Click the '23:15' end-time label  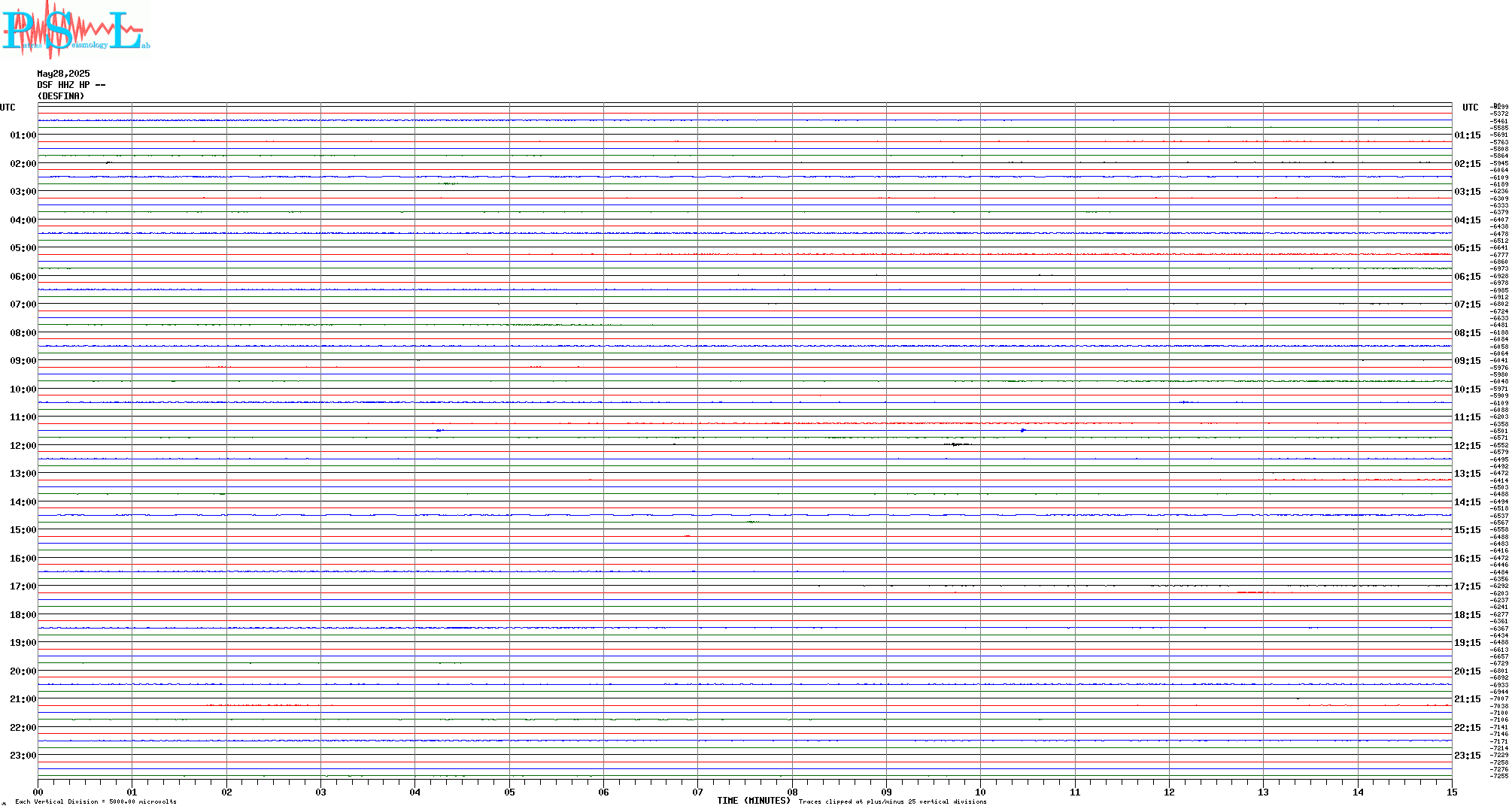point(1468,756)
